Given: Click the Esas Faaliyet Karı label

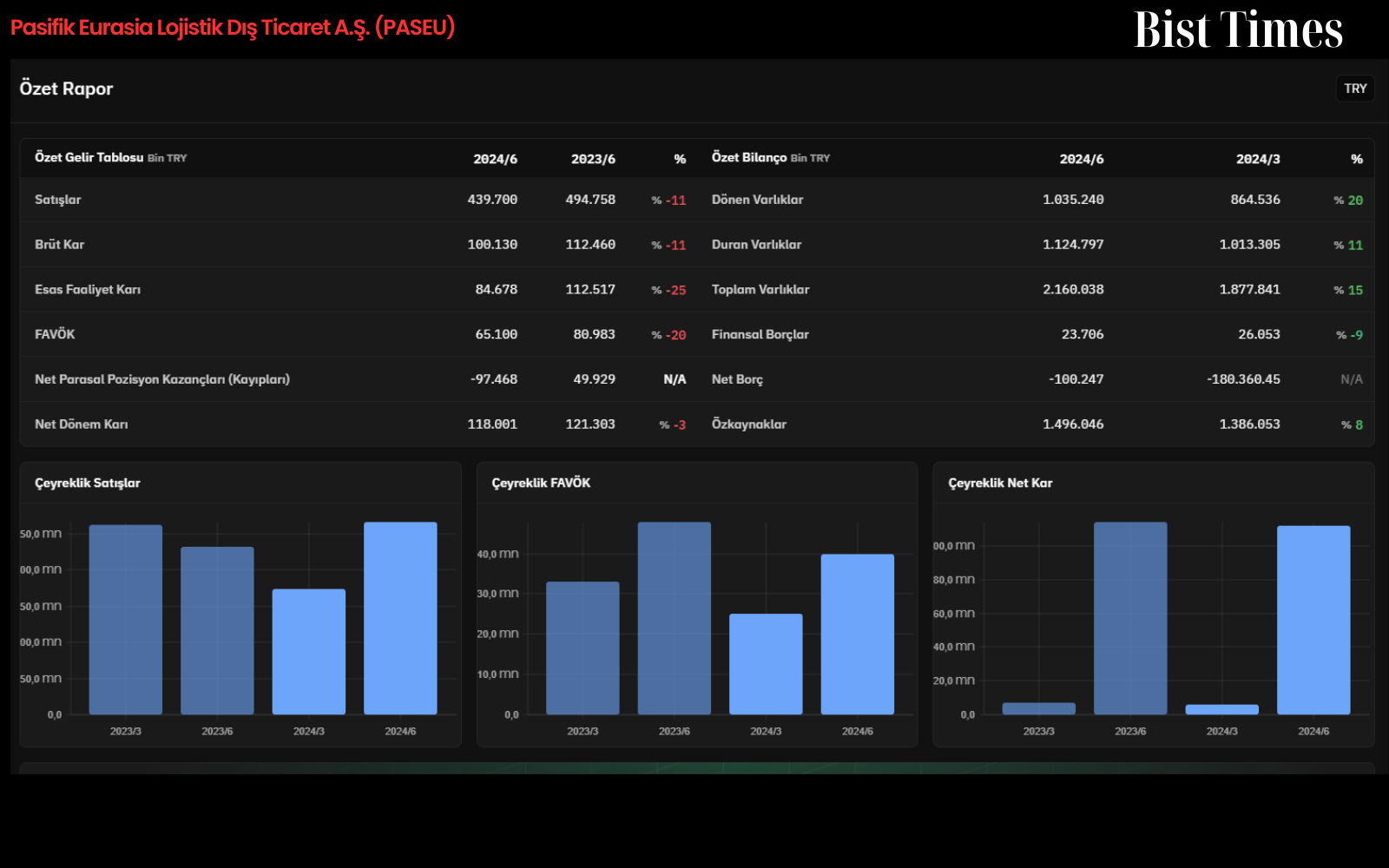Looking at the screenshot, I should point(88,290).
